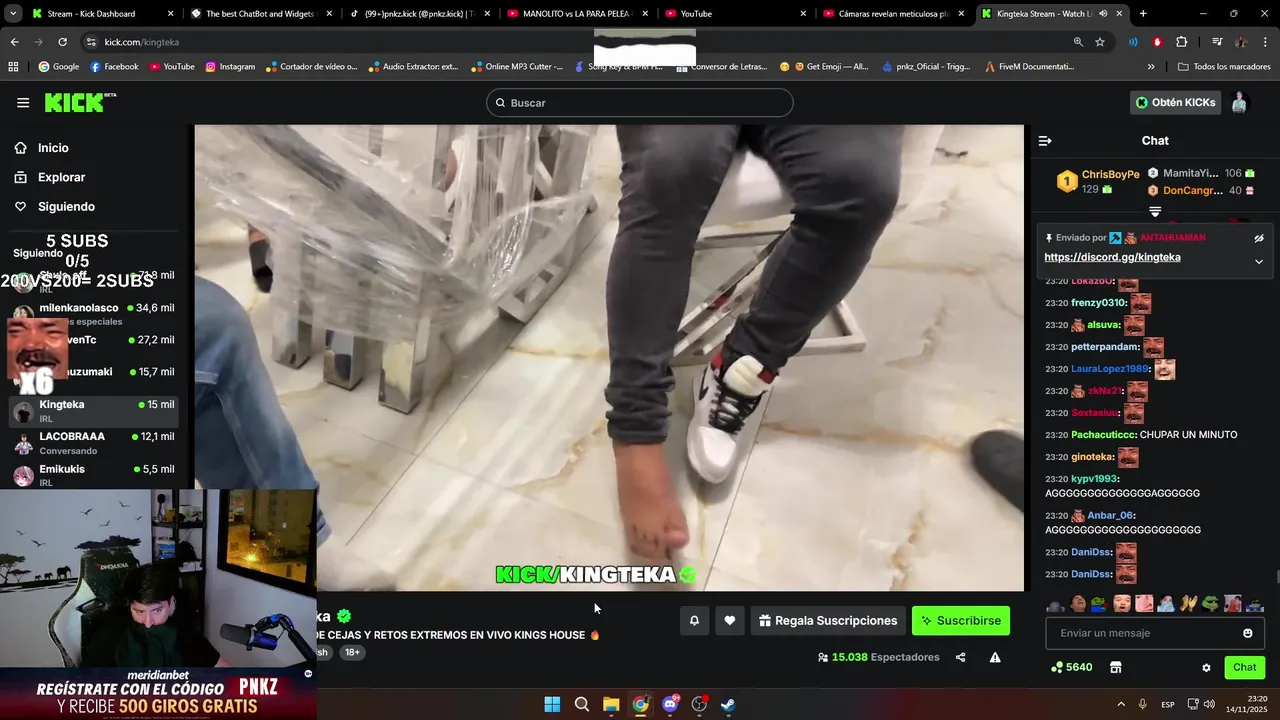Hide the pinned Discord message
The width and height of the screenshot is (1280, 720).
tap(1259, 238)
